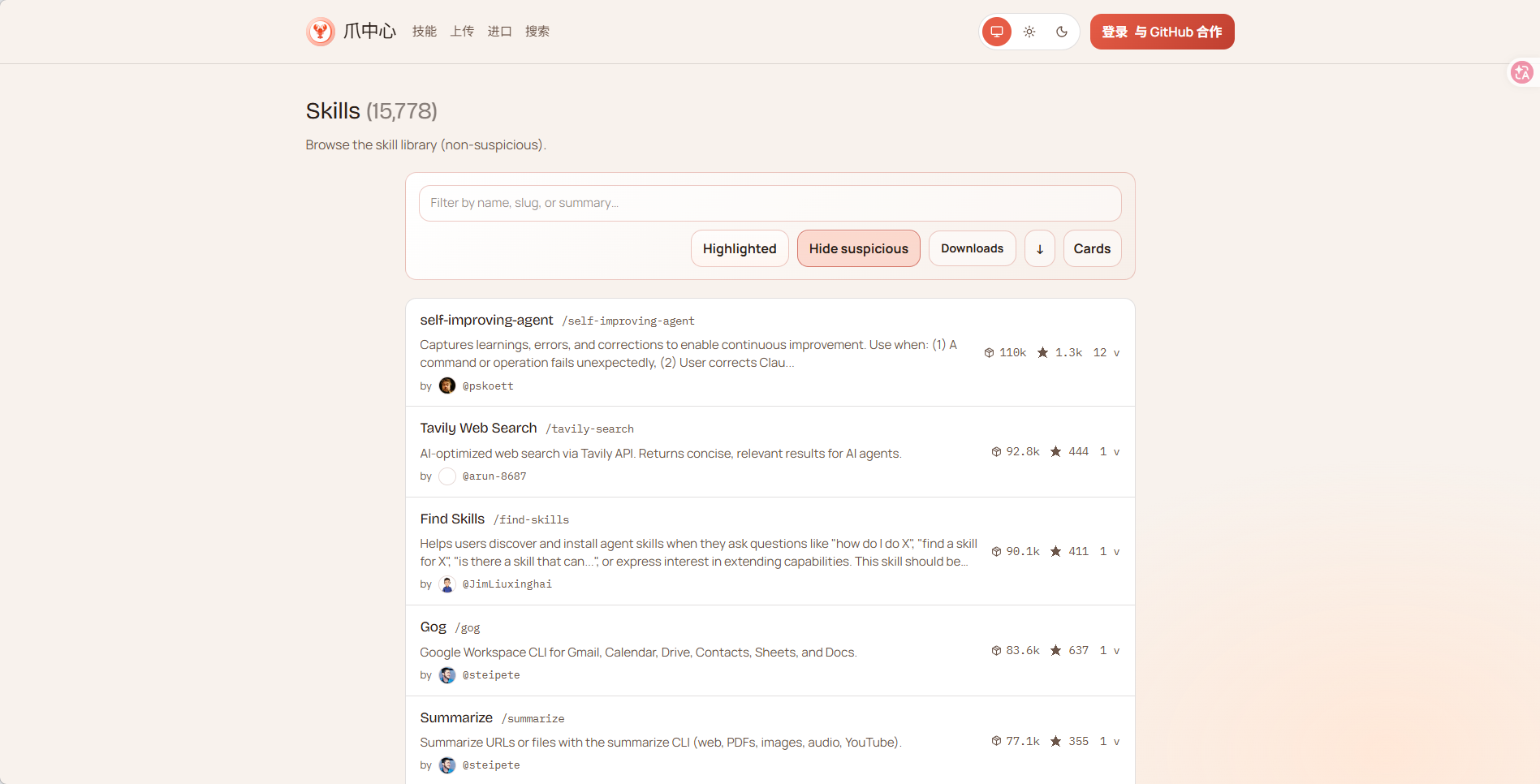Switch to Cards view
Image resolution: width=1540 pixels, height=784 pixels.
click(x=1092, y=248)
